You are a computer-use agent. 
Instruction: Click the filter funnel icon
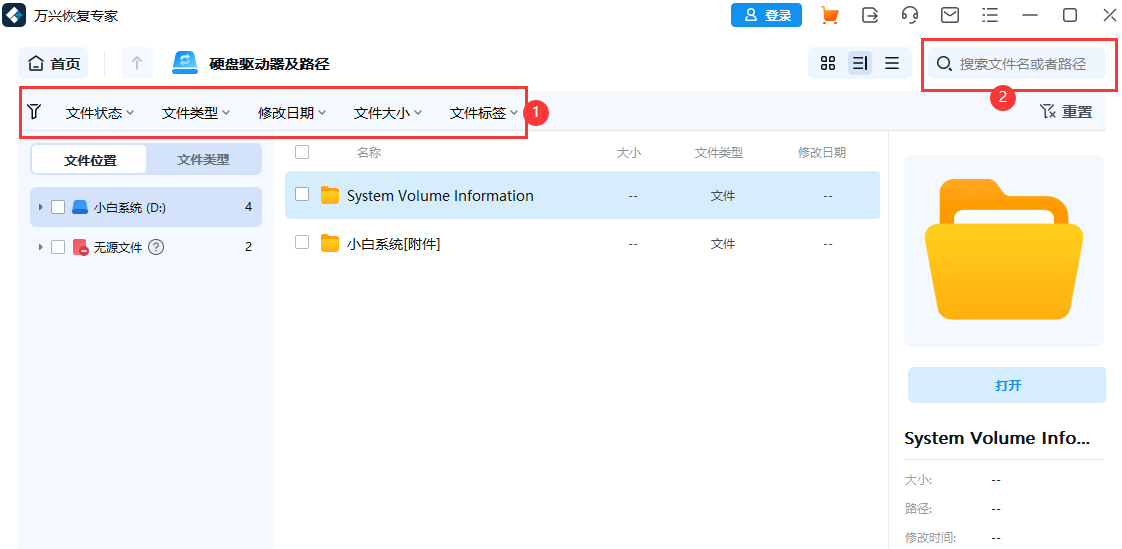coord(34,111)
